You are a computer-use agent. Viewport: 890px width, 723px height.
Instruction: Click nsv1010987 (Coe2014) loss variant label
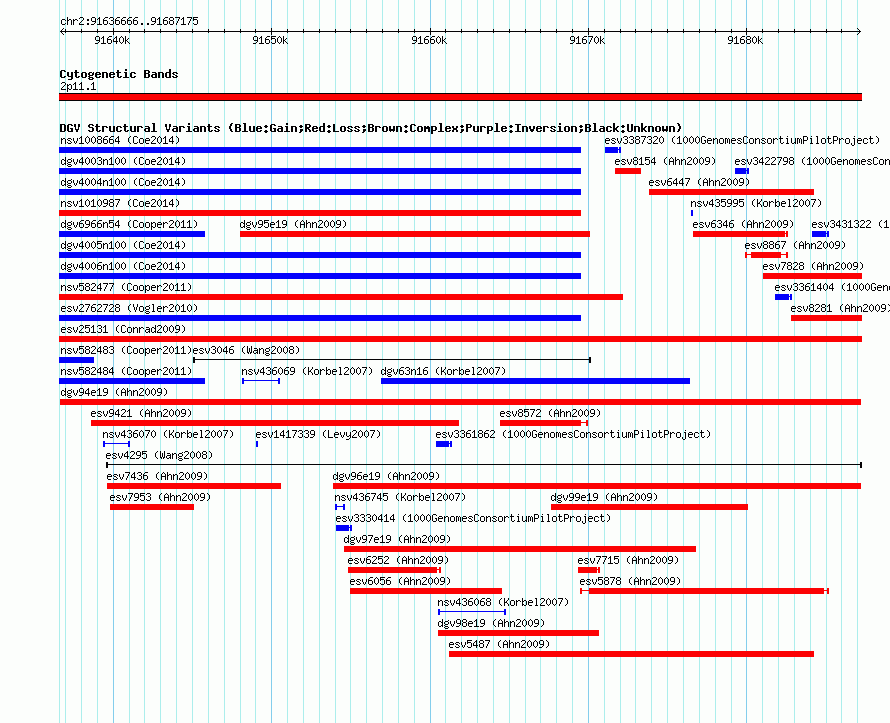120,203
